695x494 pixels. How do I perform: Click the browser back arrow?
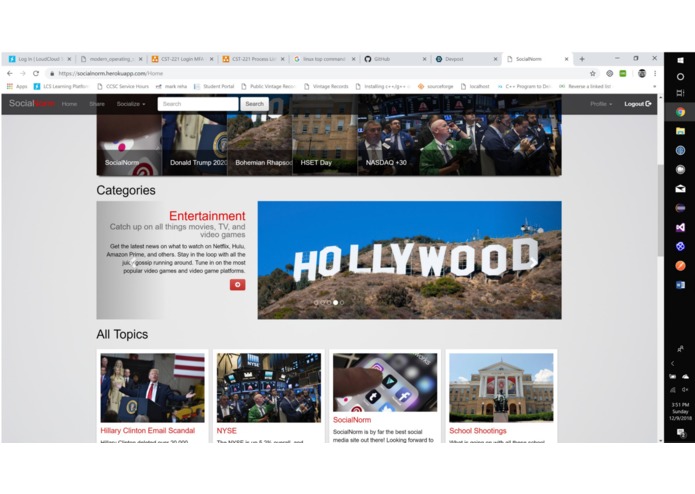click(x=10, y=73)
